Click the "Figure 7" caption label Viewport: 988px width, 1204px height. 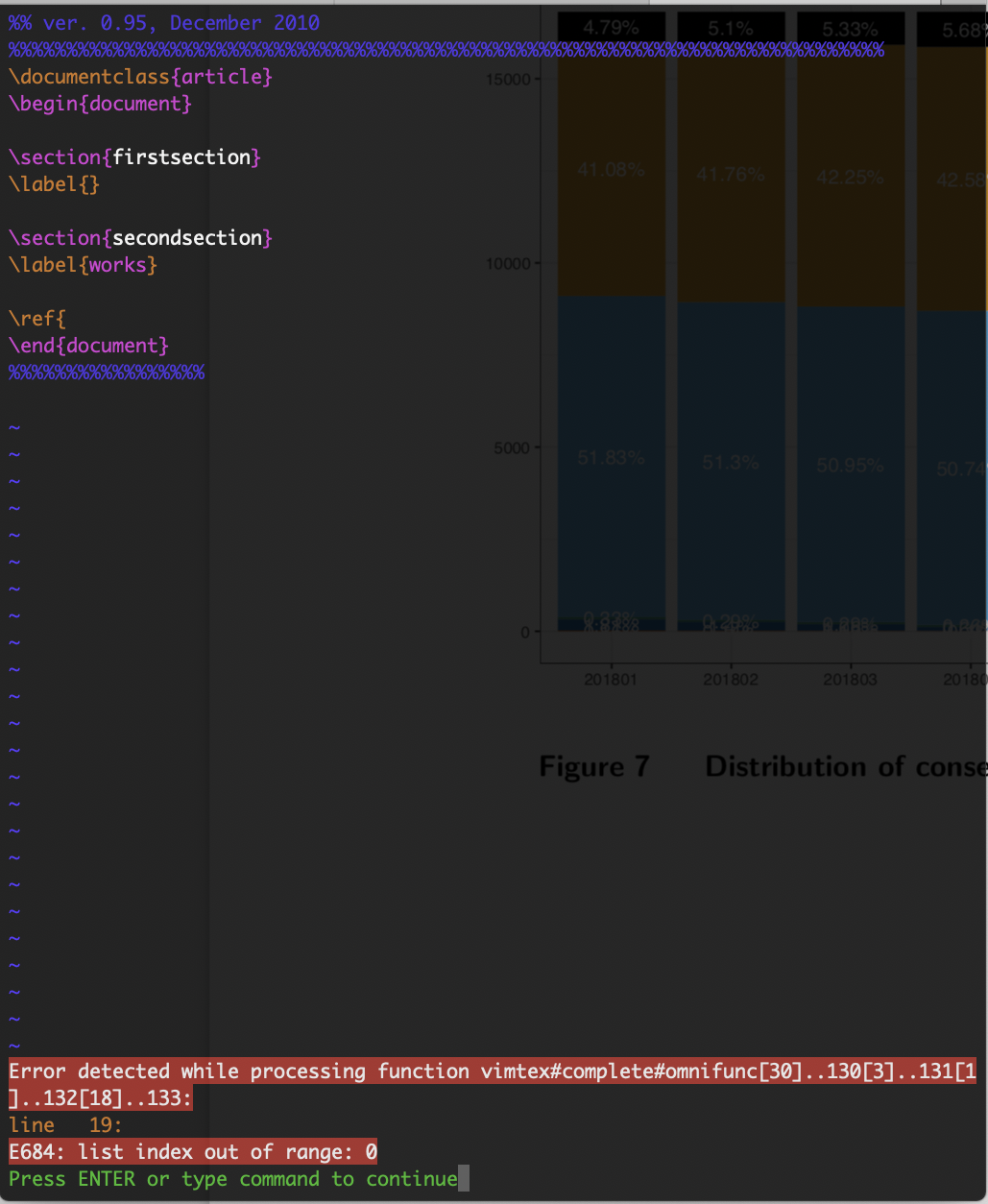594,767
